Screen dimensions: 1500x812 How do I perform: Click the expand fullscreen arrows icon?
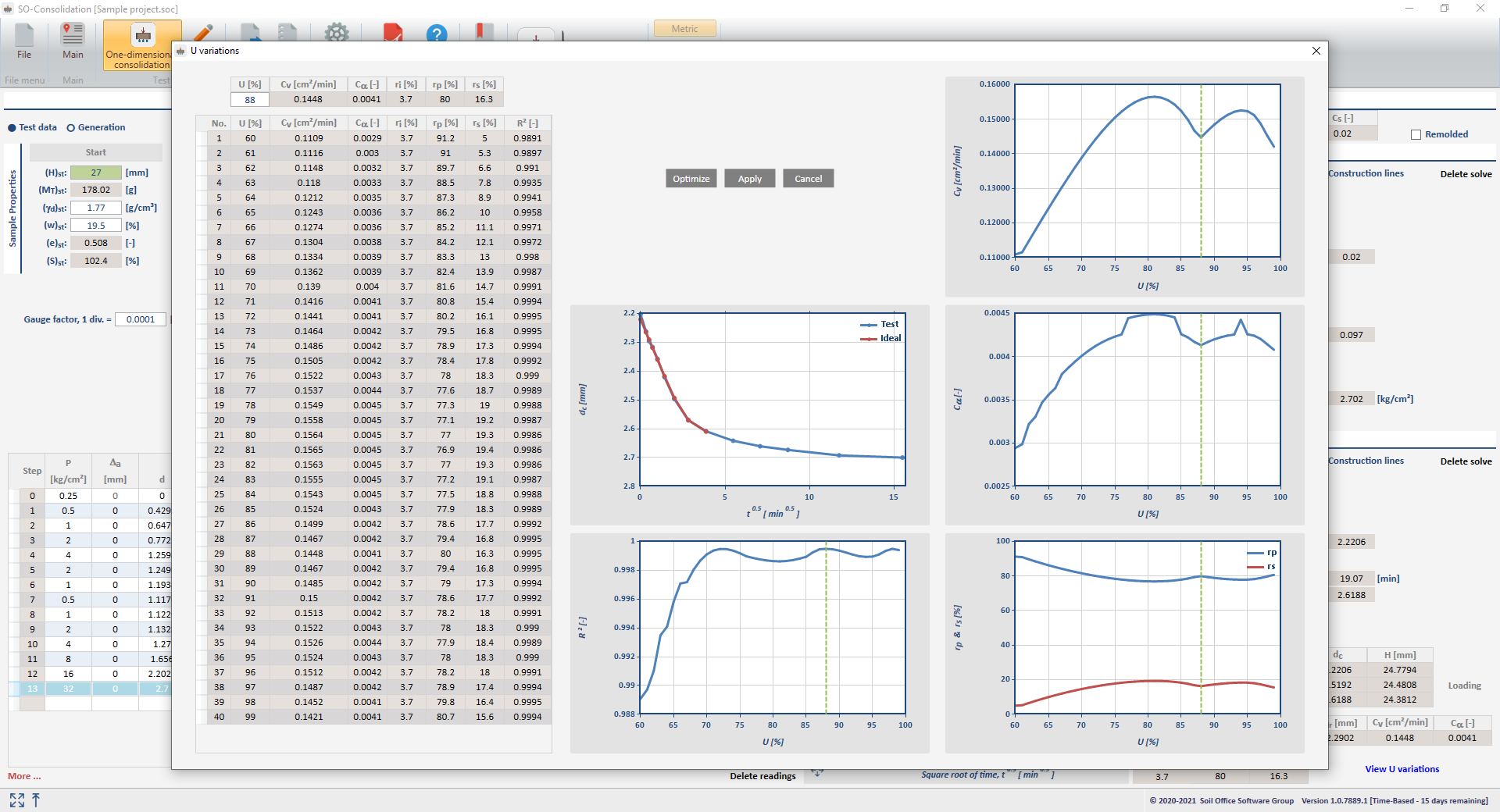(16, 800)
